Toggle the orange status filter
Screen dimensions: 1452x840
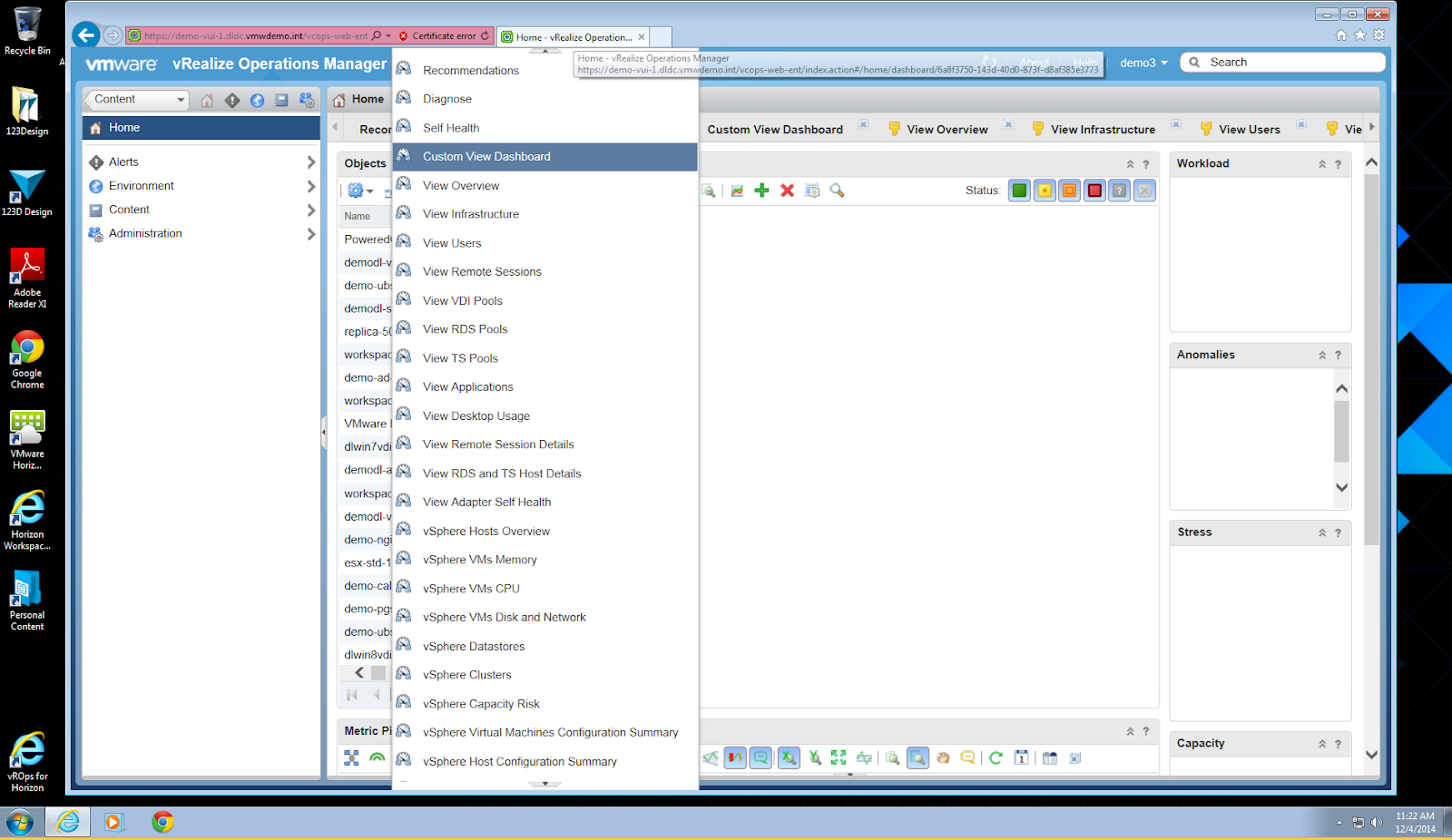click(1069, 190)
